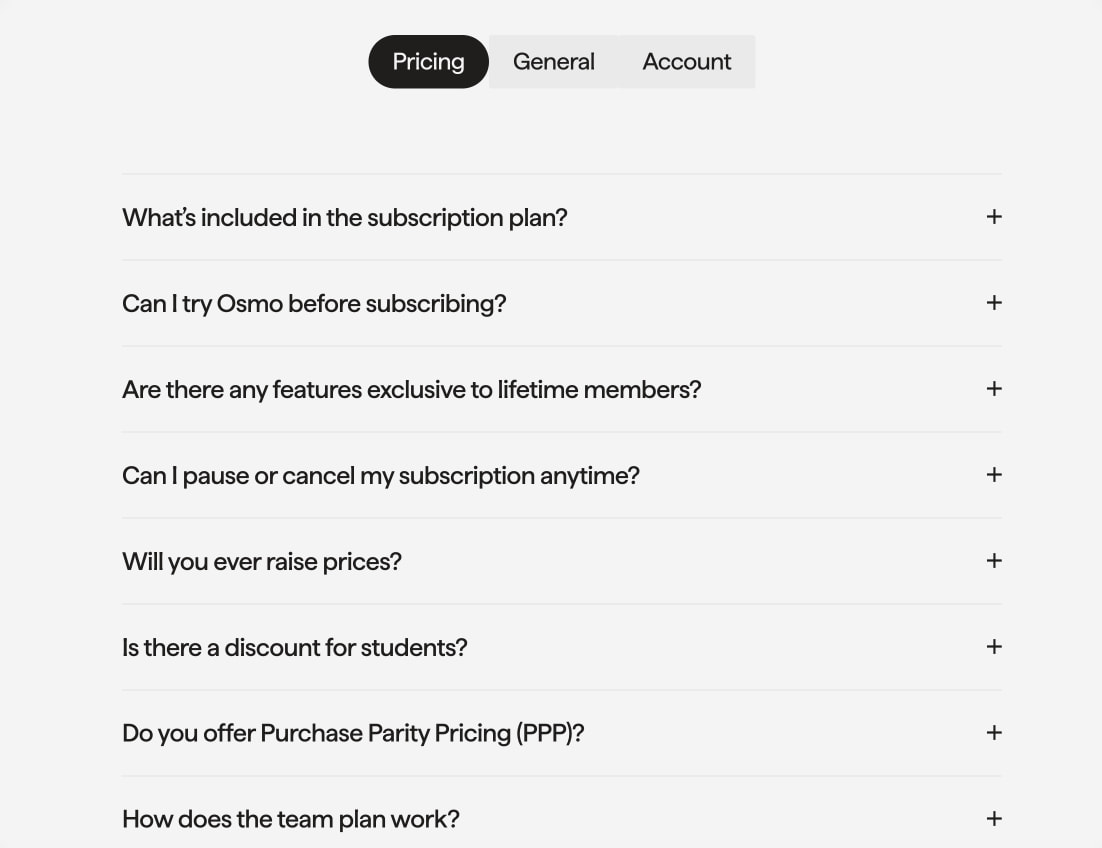Expand "Can I pause or cancel my subscription anytime?"

coord(562,475)
